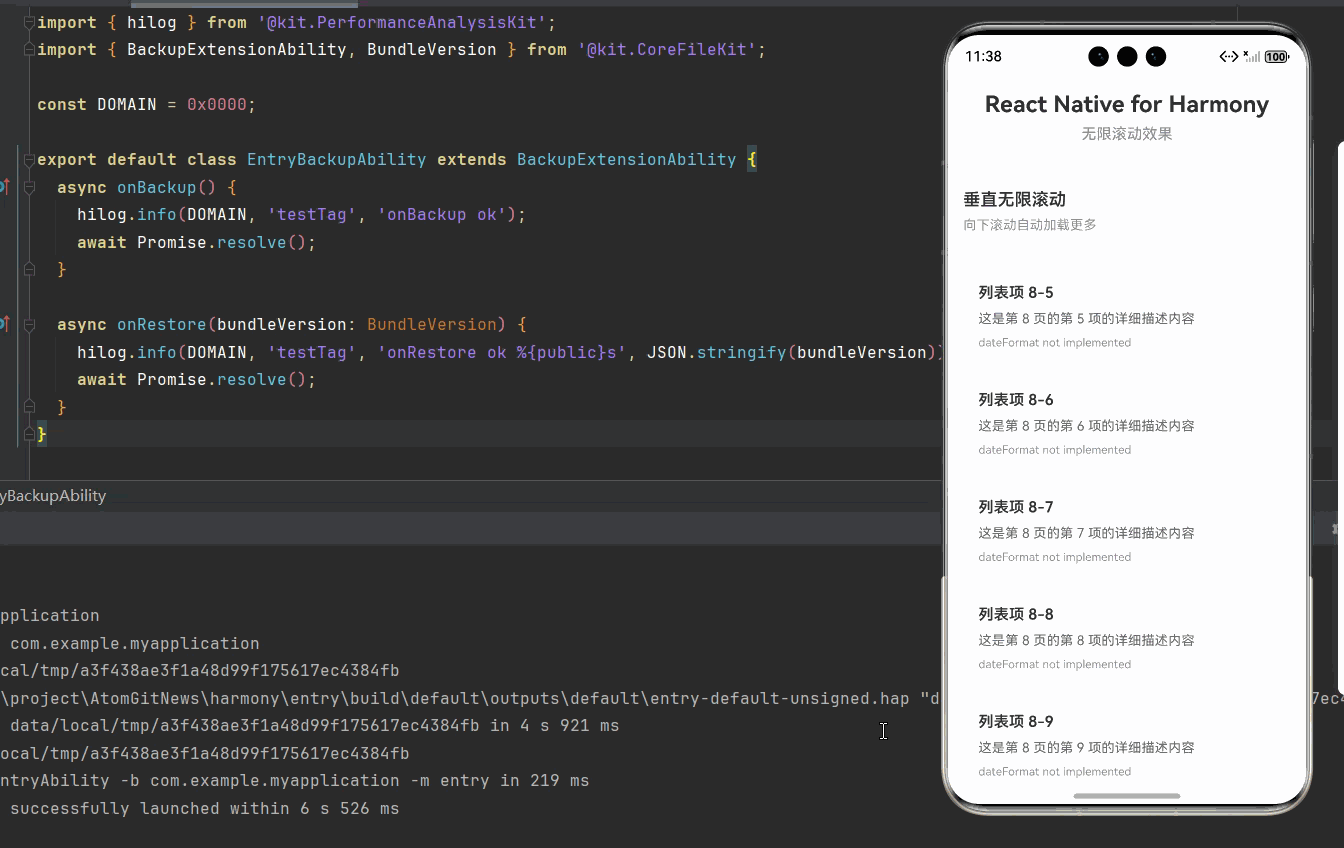This screenshot has width=1344, height=848.
Task: Tap the home gesture bar at emulator bottom
Action: coord(1127,796)
